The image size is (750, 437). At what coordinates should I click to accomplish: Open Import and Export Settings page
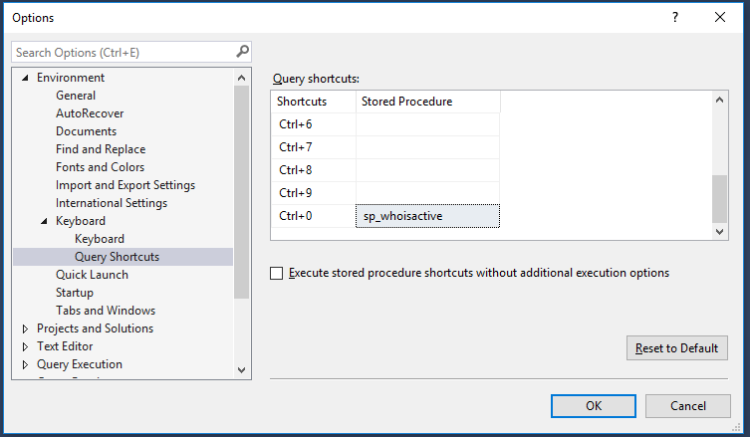click(125, 185)
